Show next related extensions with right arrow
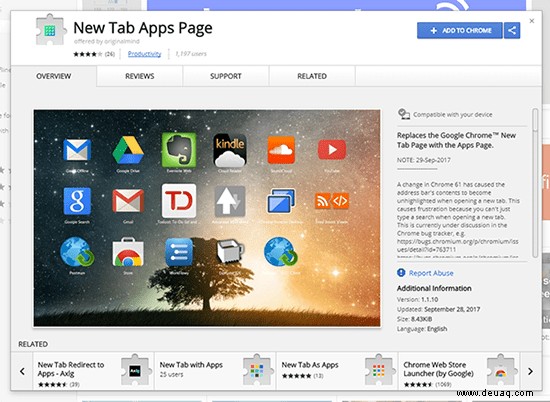 tap(530, 371)
